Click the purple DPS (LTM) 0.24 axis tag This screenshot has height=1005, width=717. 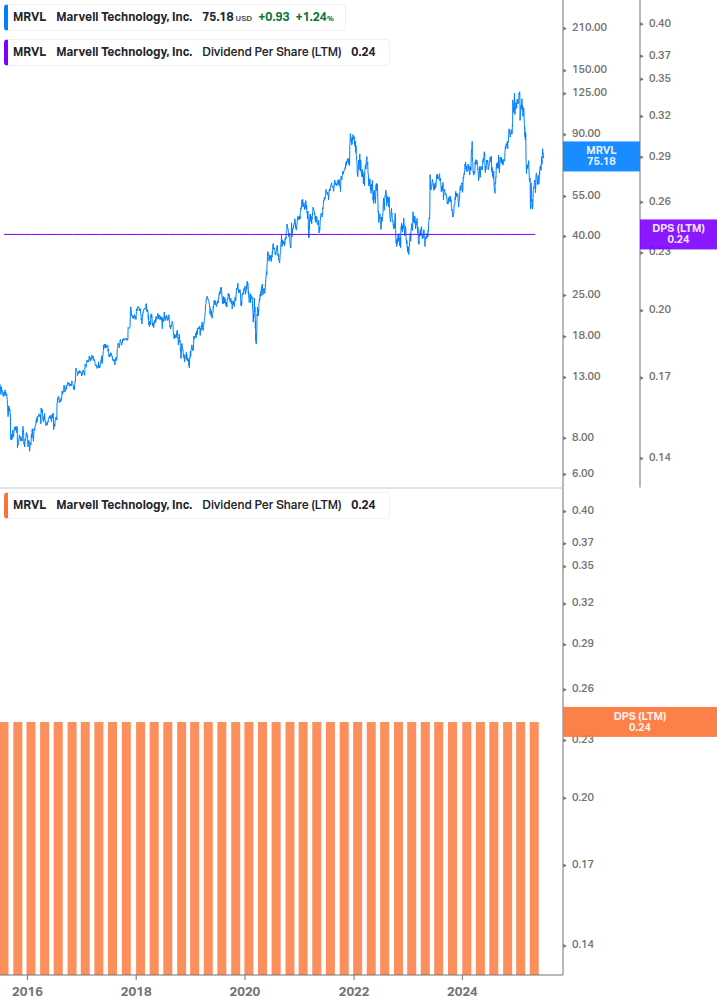click(x=678, y=234)
